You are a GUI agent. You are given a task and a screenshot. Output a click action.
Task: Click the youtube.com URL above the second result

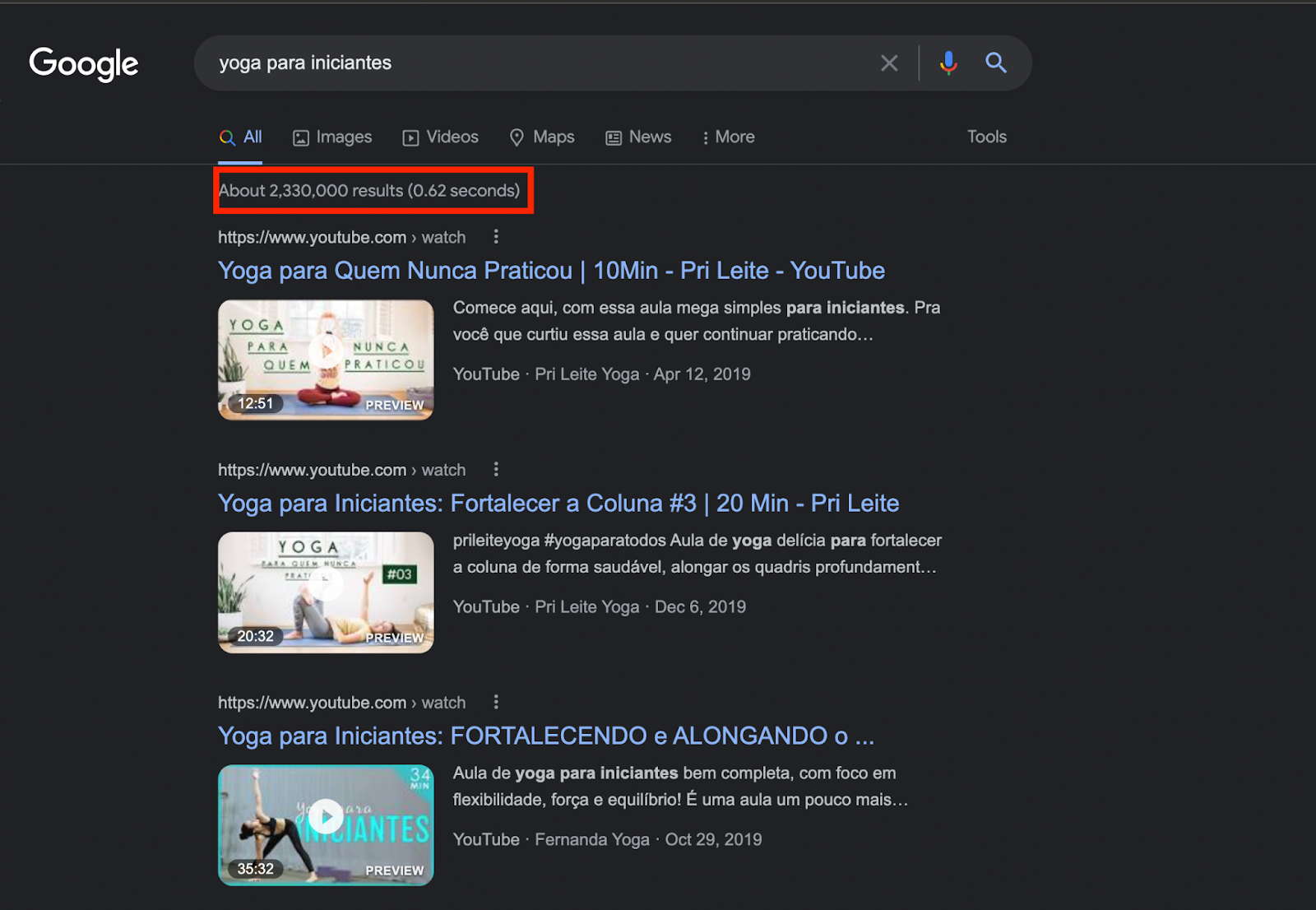(341, 471)
